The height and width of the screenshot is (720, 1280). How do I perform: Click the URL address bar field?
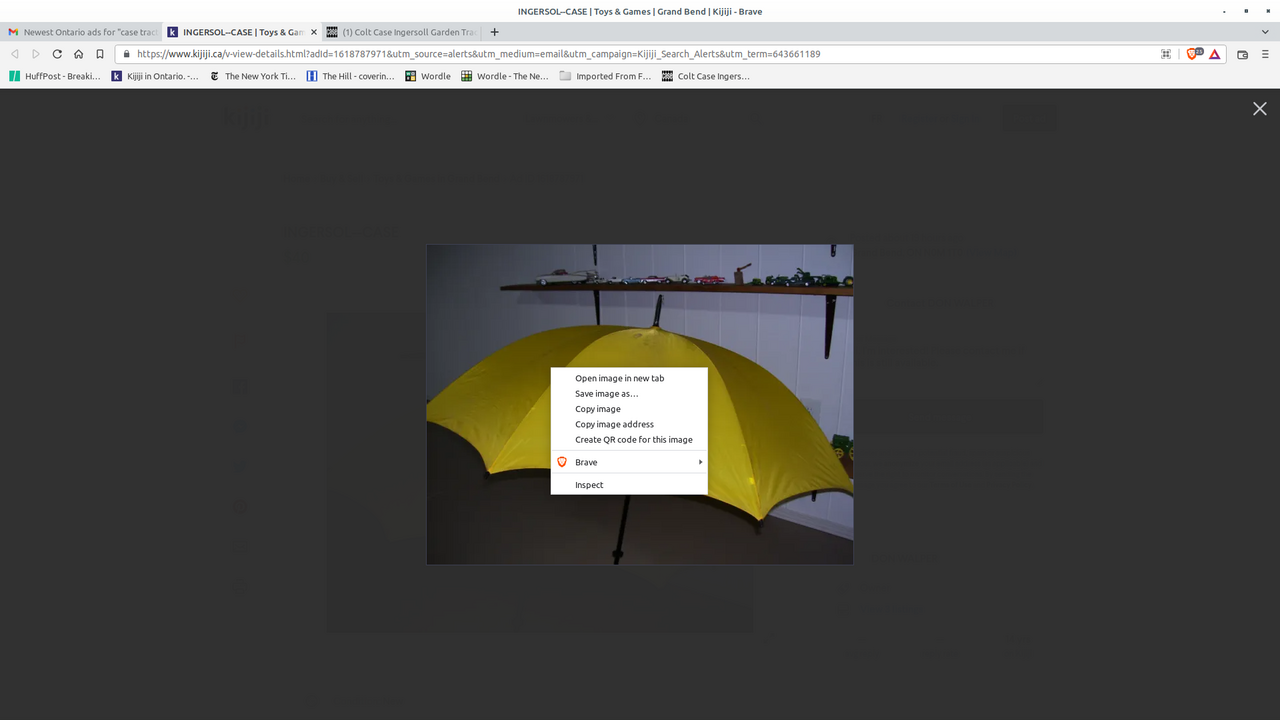pos(640,54)
